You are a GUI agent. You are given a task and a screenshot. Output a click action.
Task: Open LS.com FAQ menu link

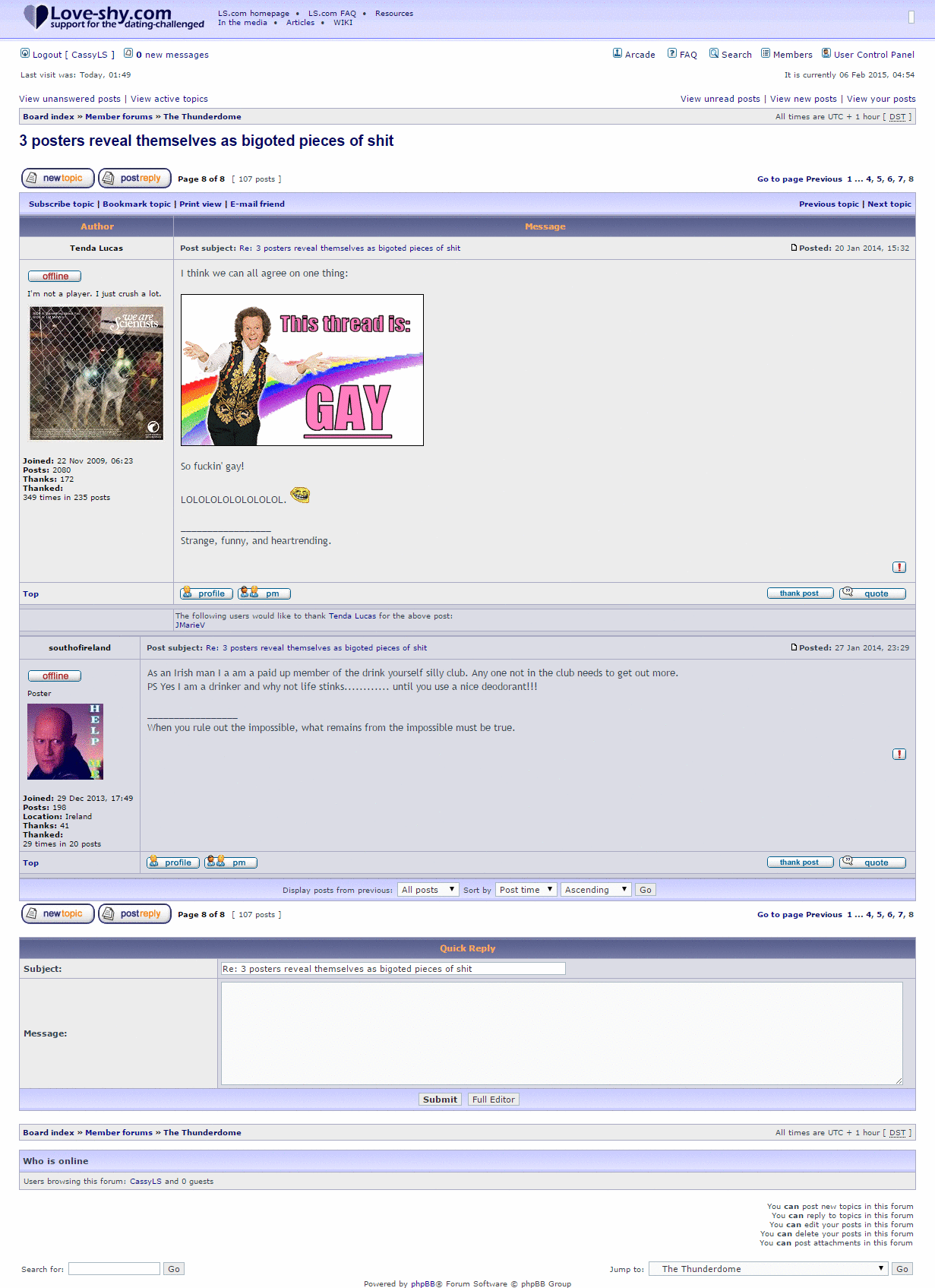(332, 14)
